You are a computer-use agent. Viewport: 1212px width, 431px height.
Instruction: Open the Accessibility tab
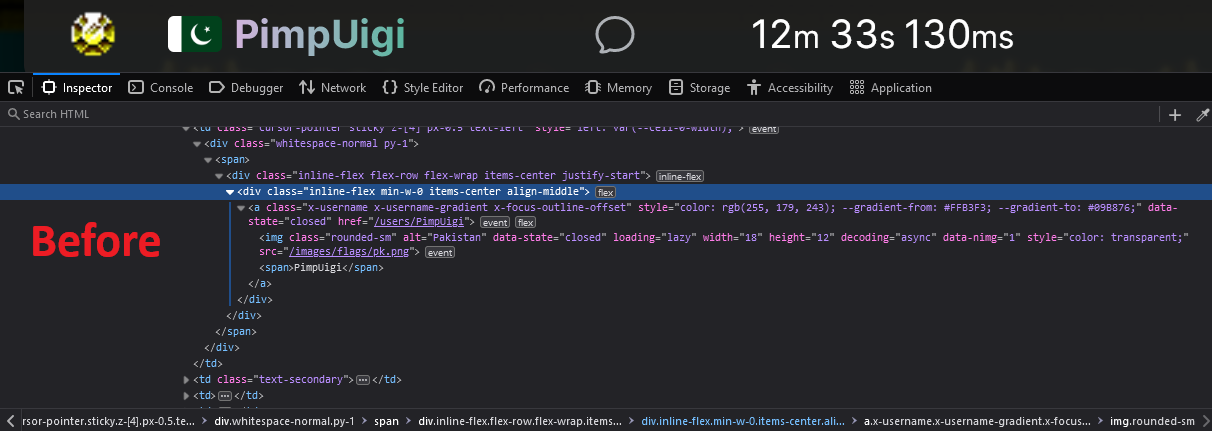pos(789,88)
